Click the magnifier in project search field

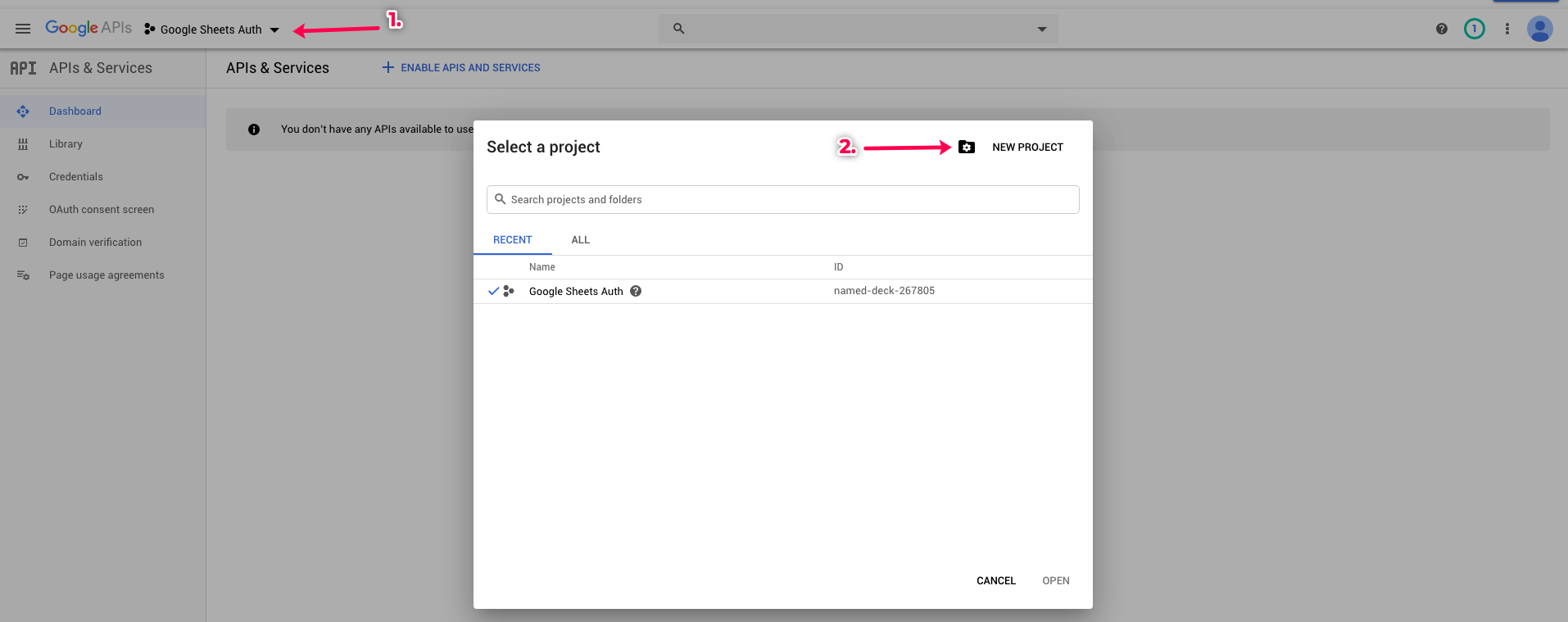pos(501,199)
